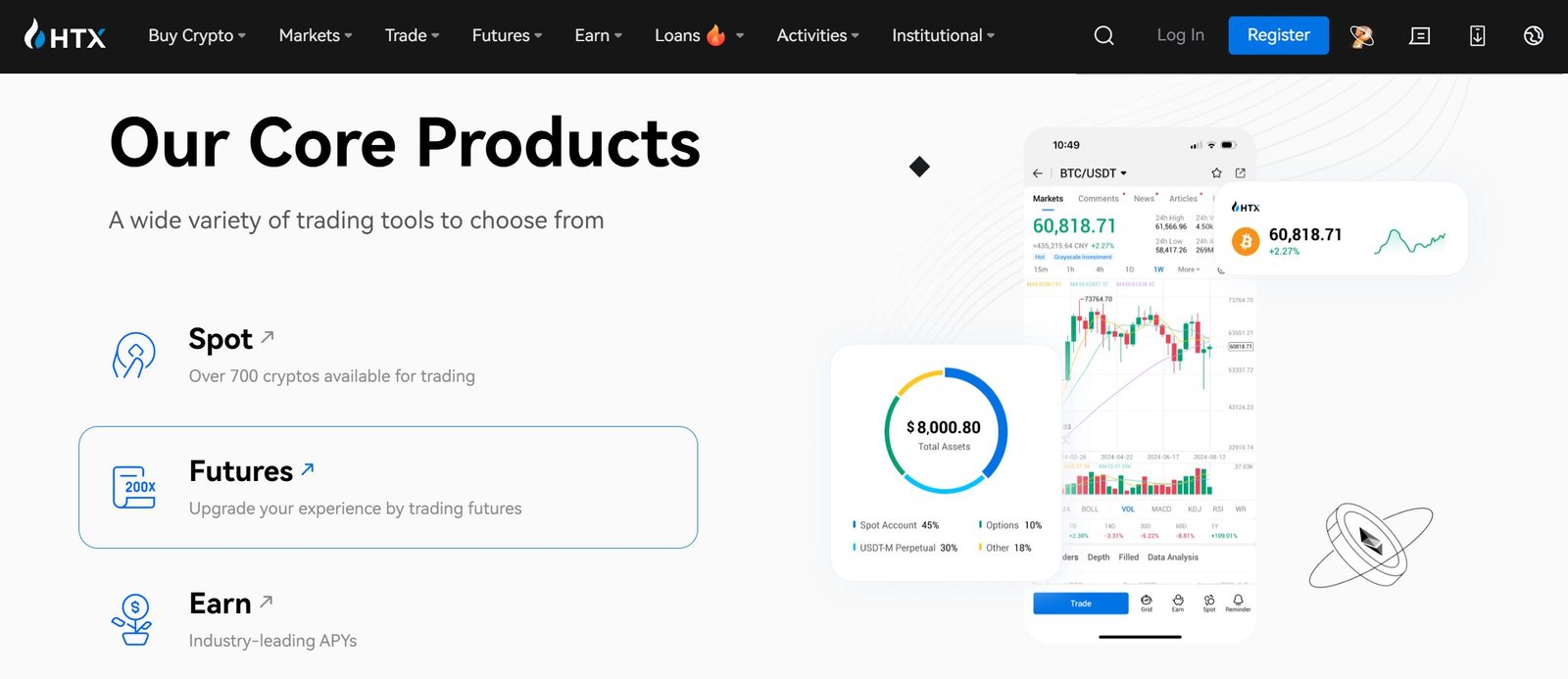Switch to the News tab on the chart
The width and height of the screenshot is (1568, 679).
point(1143,198)
